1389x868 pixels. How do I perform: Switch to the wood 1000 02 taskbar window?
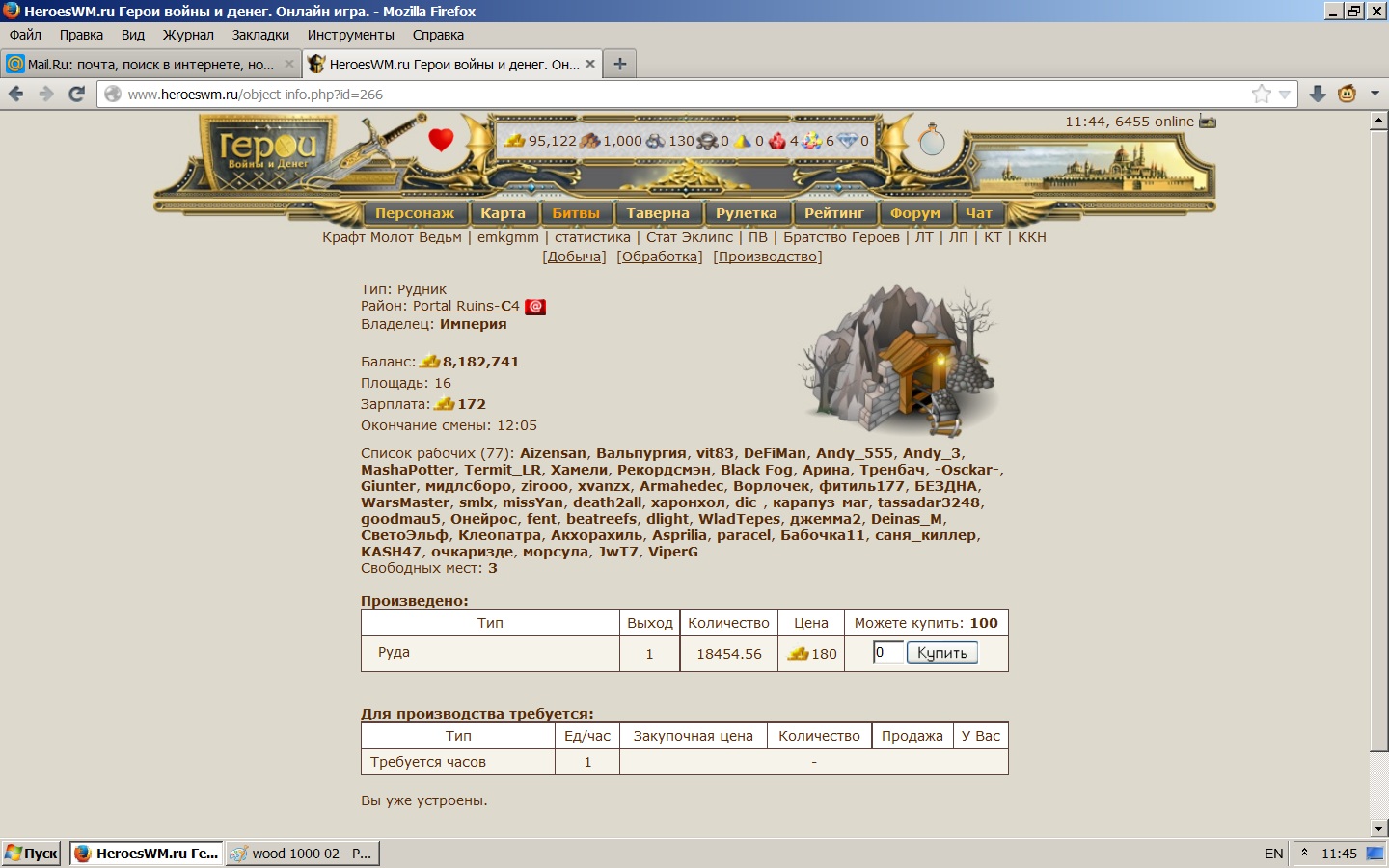click(303, 854)
